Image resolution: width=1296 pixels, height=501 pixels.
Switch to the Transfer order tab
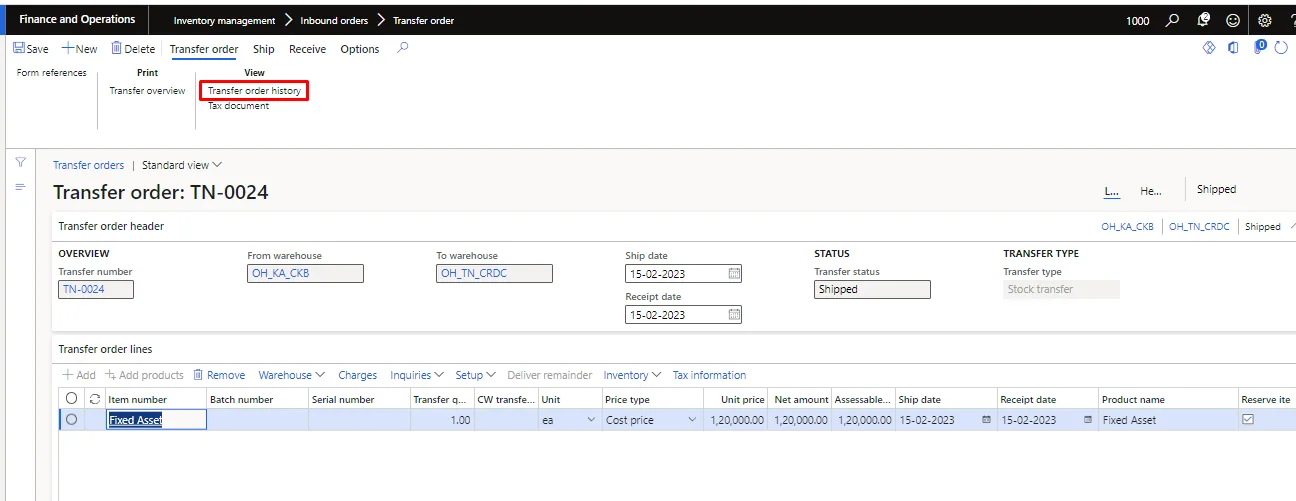[204, 49]
